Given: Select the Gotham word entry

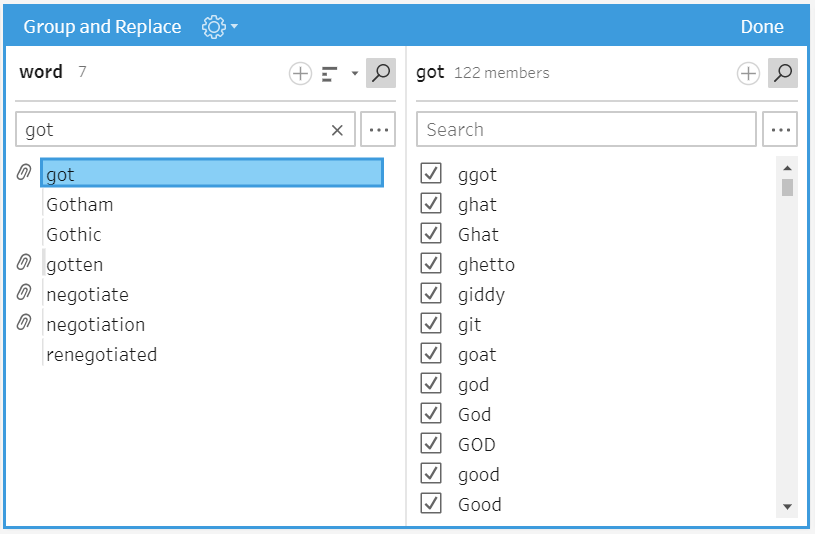Looking at the screenshot, I should 80,205.
